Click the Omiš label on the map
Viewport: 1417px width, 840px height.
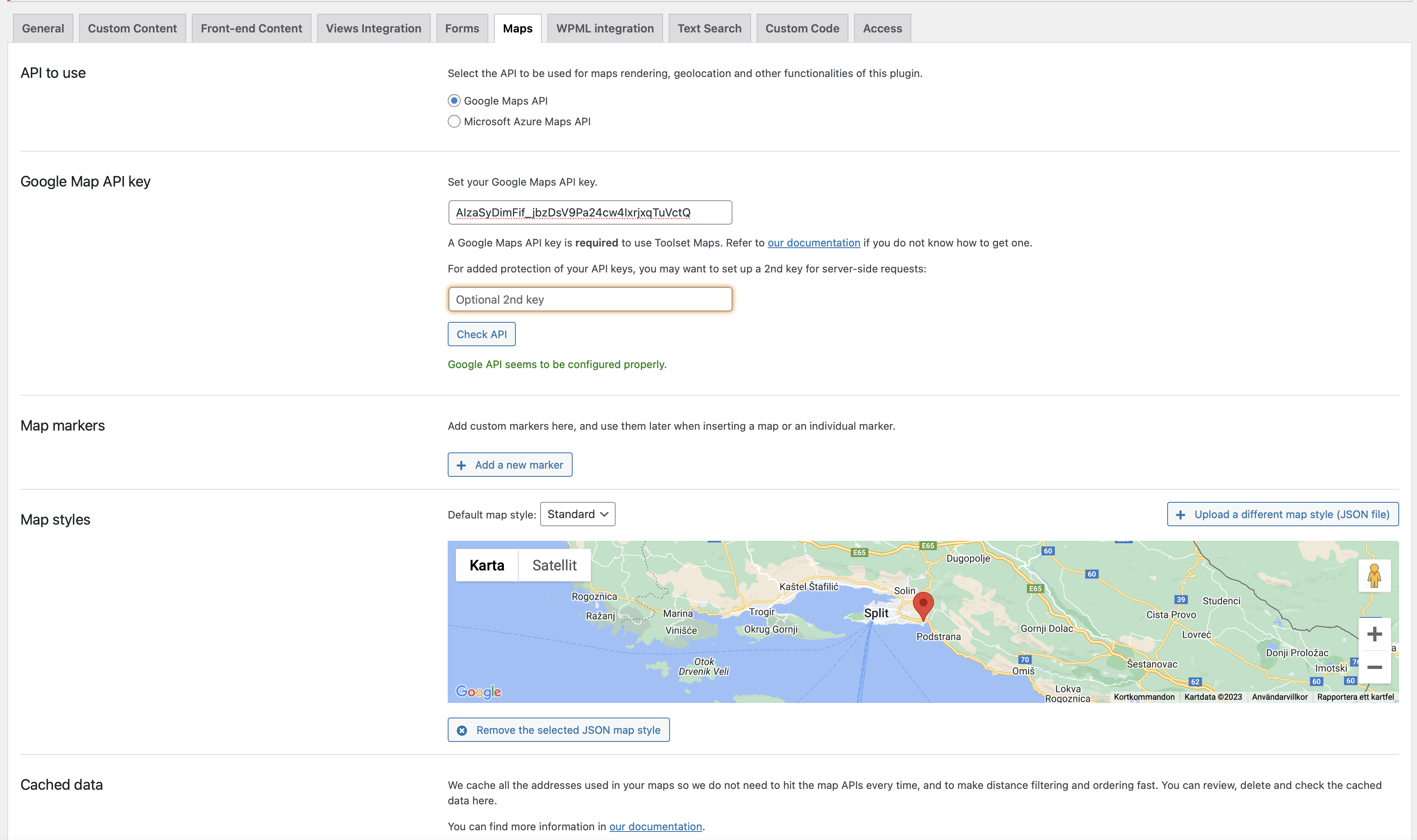[1024, 671]
